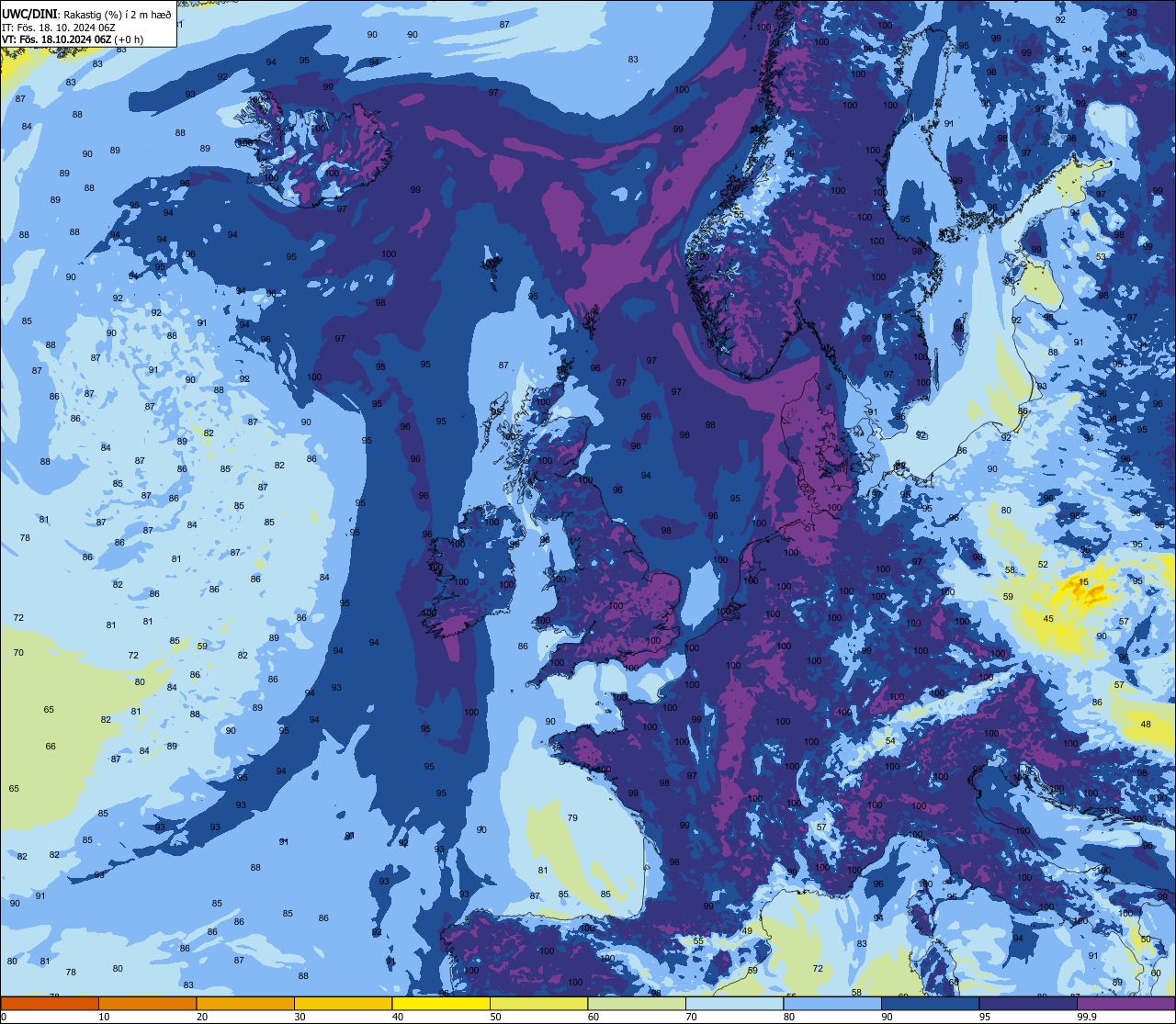
Task: Click the legend label 99.9
Action: [x=1087, y=1017]
